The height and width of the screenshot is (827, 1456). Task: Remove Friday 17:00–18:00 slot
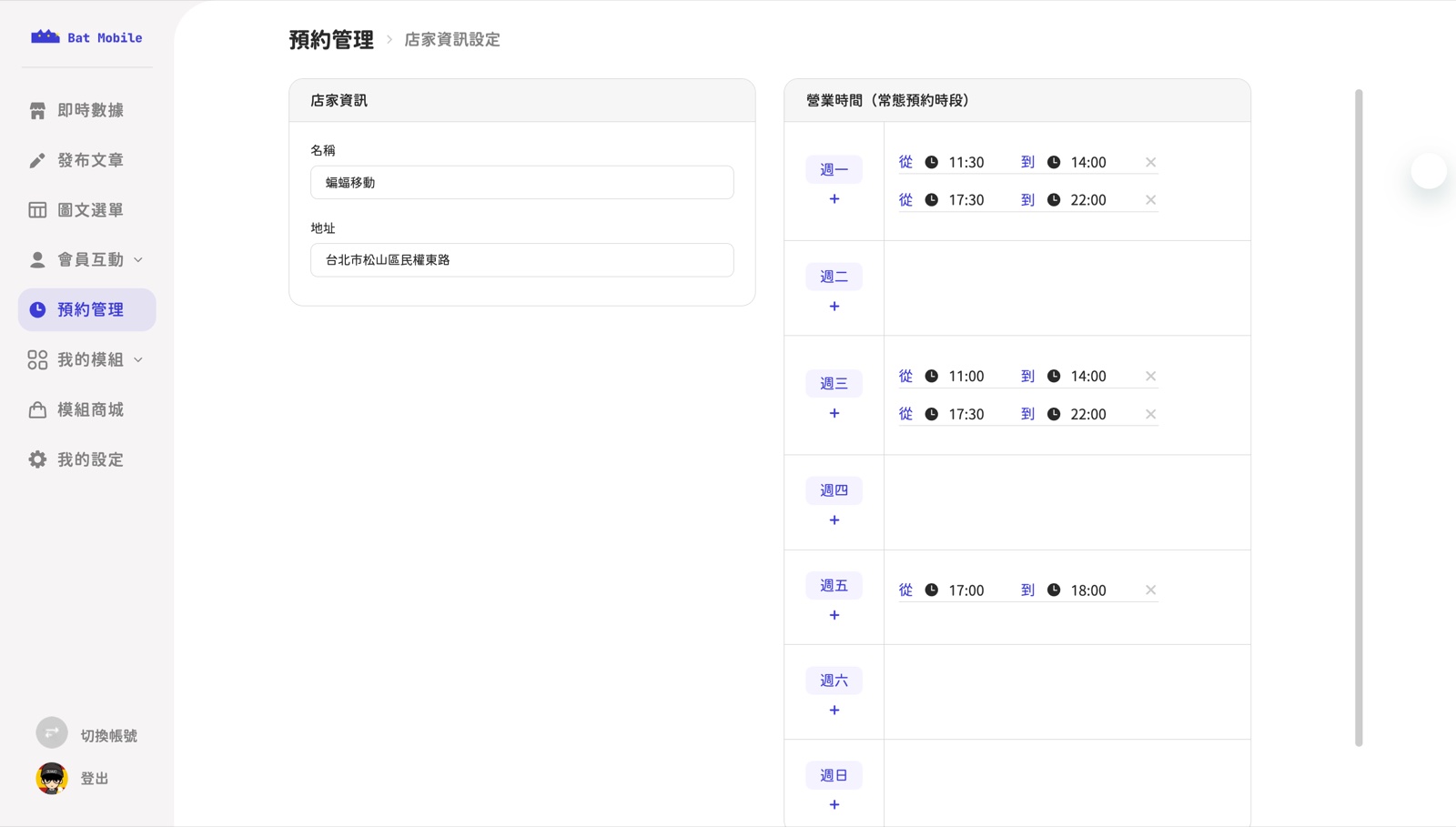[1151, 590]
